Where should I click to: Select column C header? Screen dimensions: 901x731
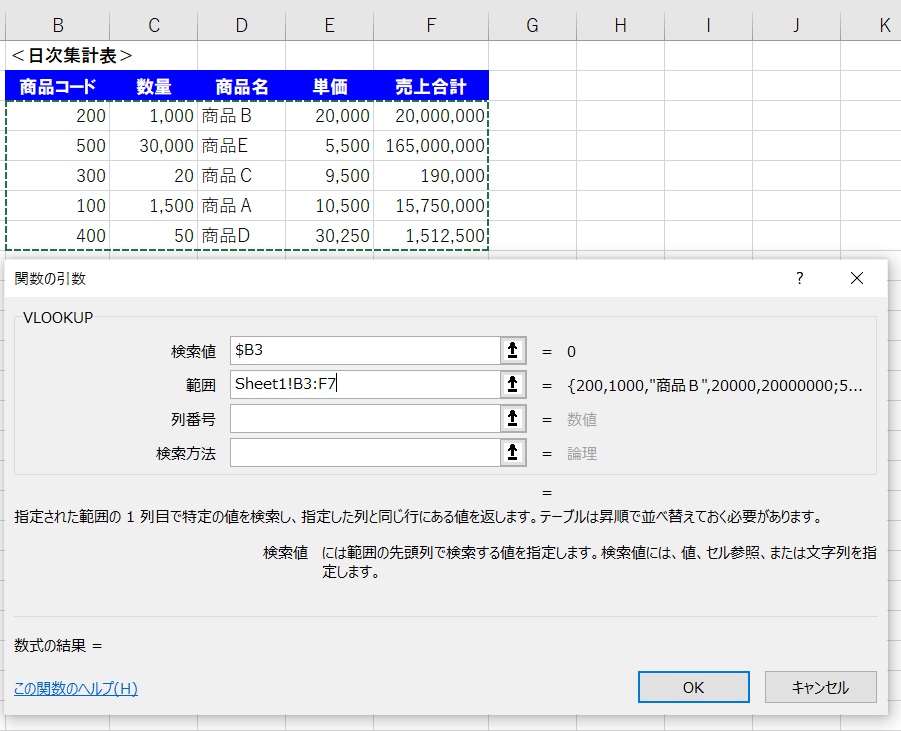click(153, 25)
